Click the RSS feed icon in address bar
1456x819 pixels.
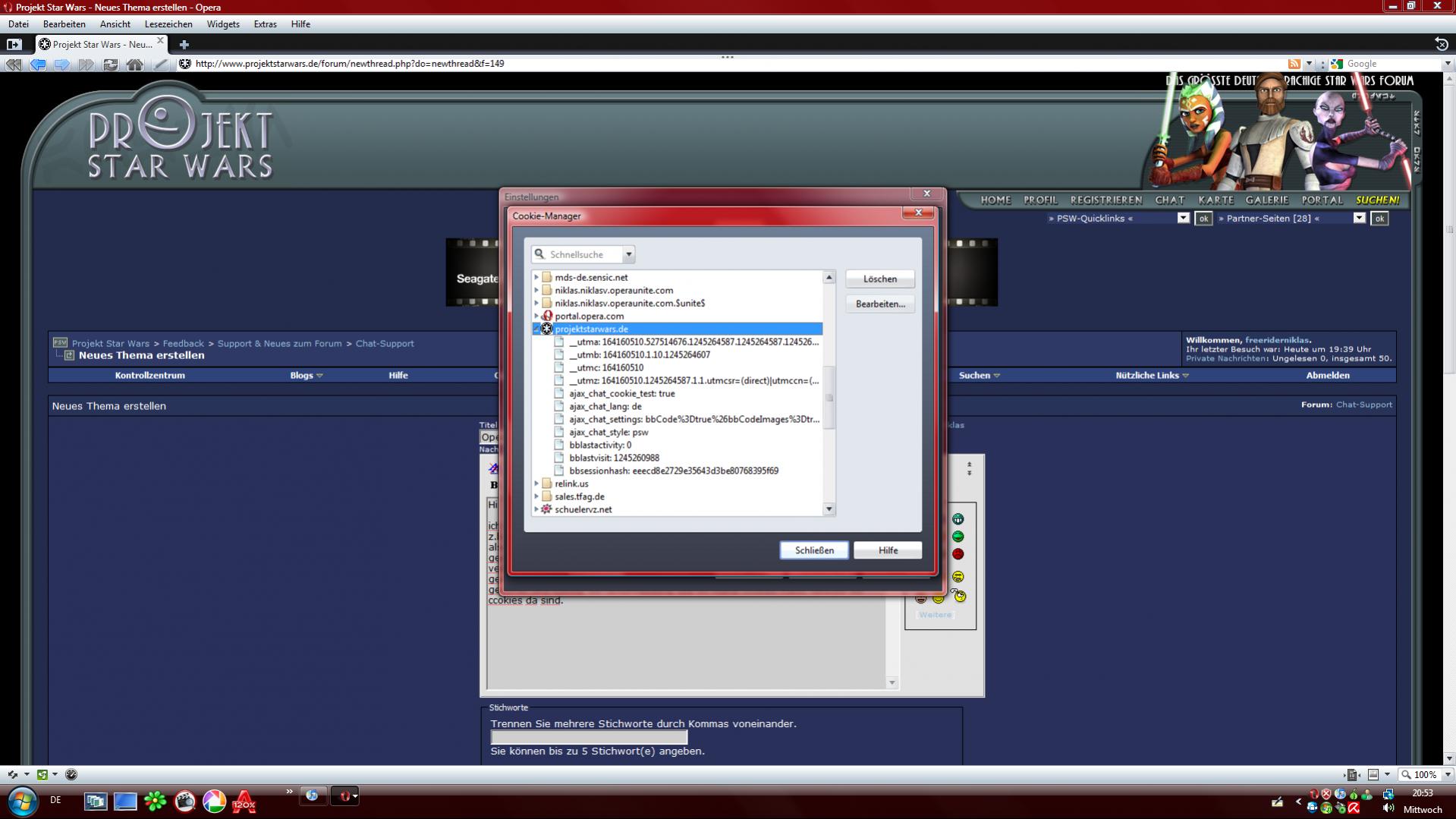tap(1294, 64)
